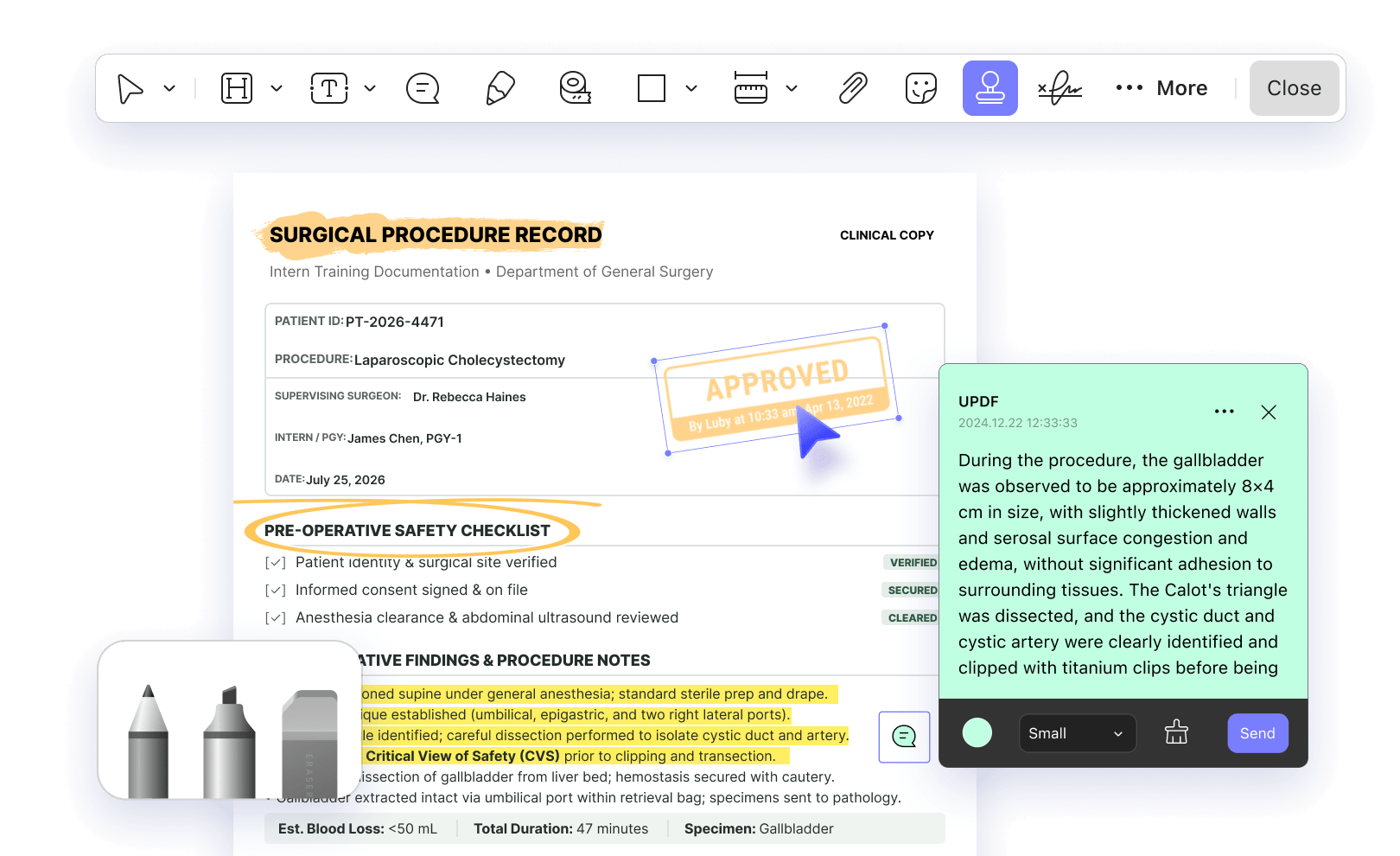Open the sticker tool

921,88
